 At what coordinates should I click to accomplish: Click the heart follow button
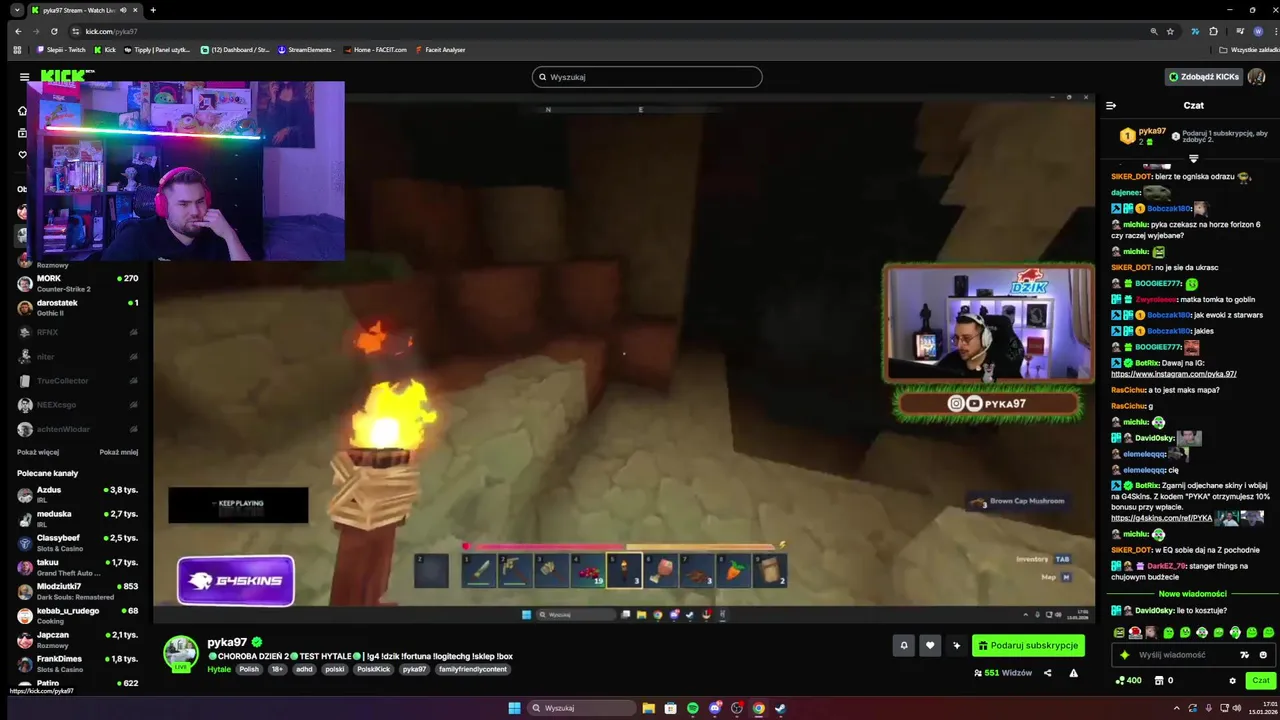click(930, 646)
